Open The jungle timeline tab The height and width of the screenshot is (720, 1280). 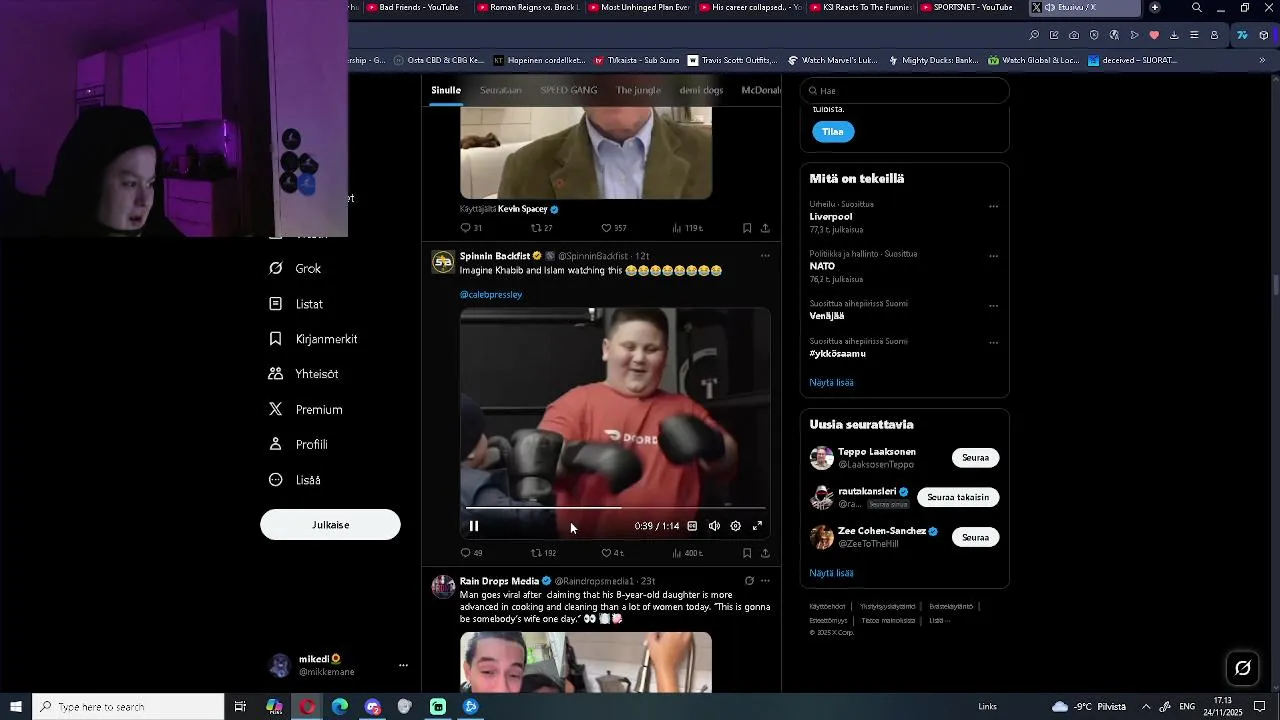click(639, 90)
